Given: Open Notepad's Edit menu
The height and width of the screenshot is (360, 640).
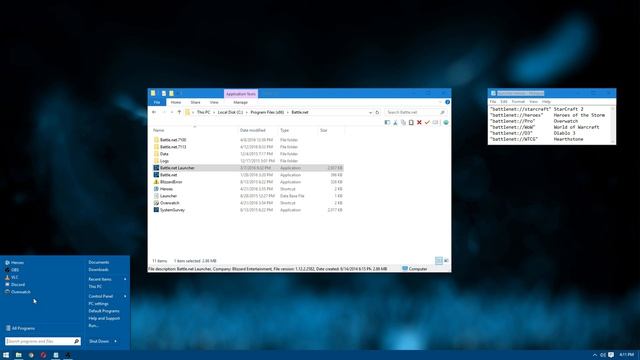Looking at the screenshot, I should (504, 102).
